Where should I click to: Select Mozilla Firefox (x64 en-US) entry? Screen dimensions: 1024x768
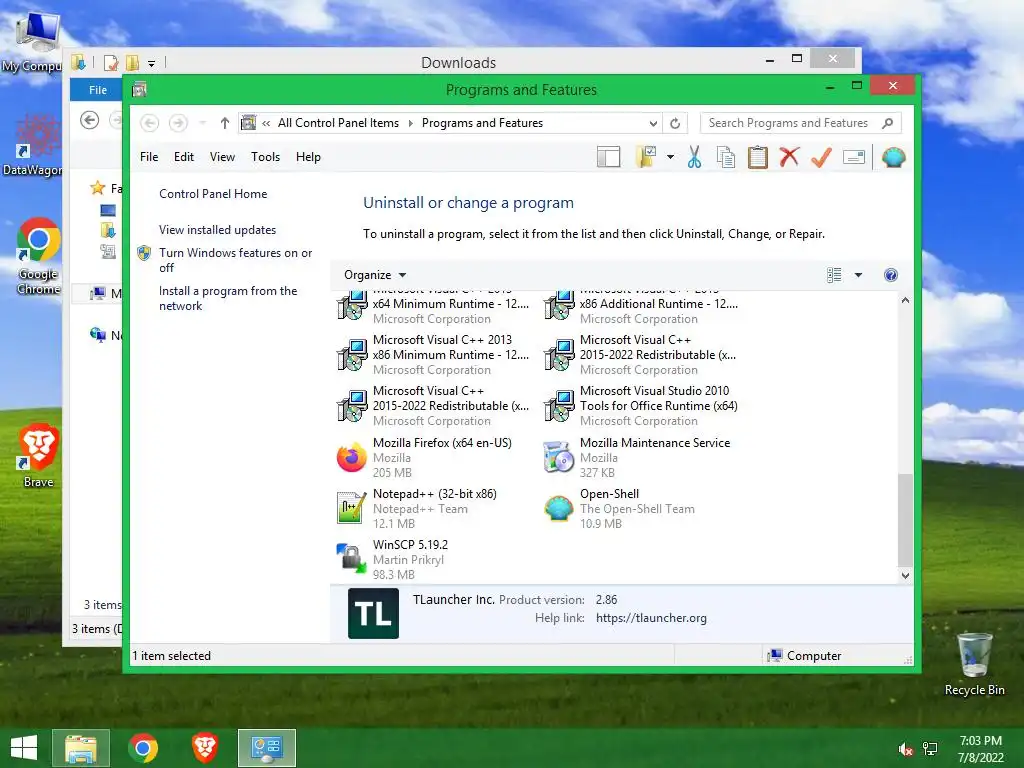click(x=432, y=457)
